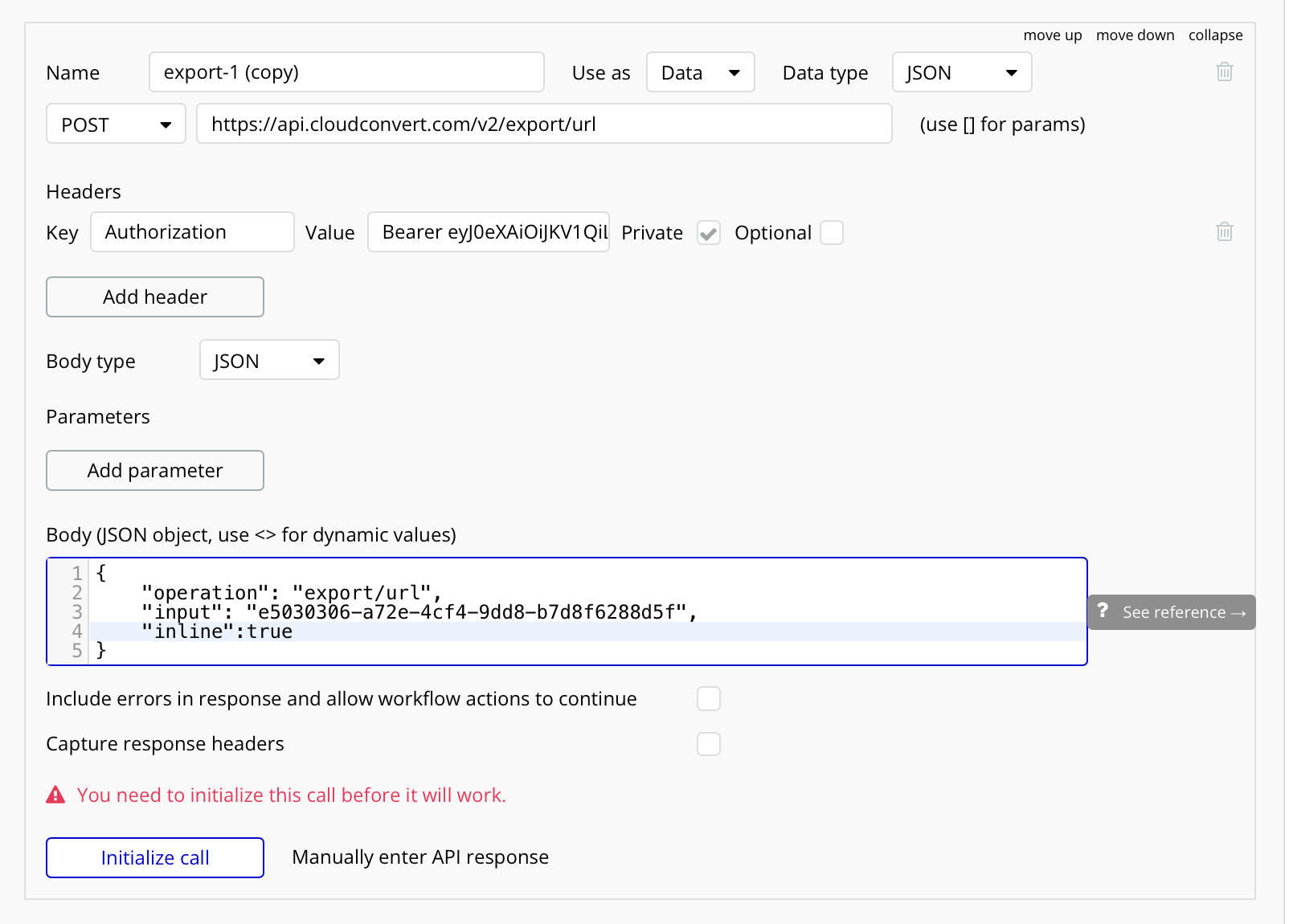Click the header Key Authorization field
Screen dimensions: 1289x924
coord(192,232)
